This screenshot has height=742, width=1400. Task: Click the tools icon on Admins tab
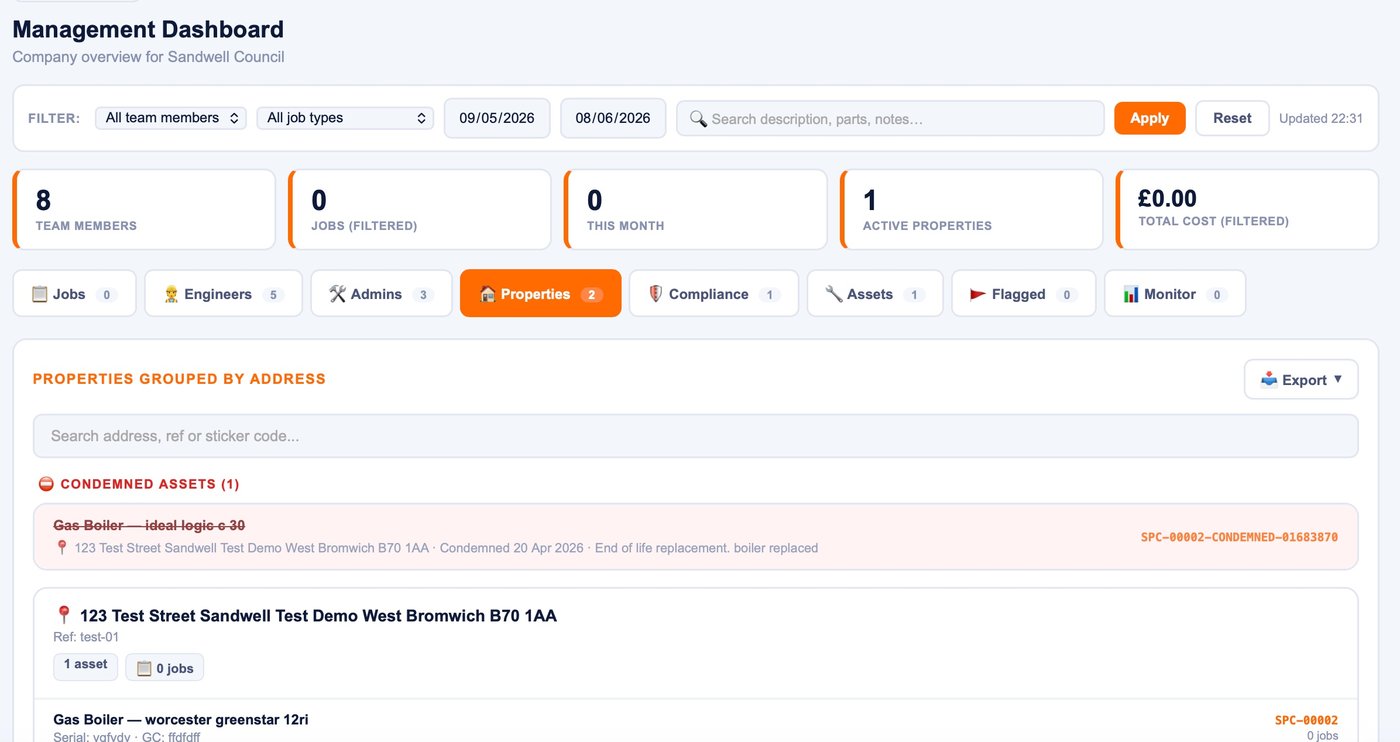[337, 294]
